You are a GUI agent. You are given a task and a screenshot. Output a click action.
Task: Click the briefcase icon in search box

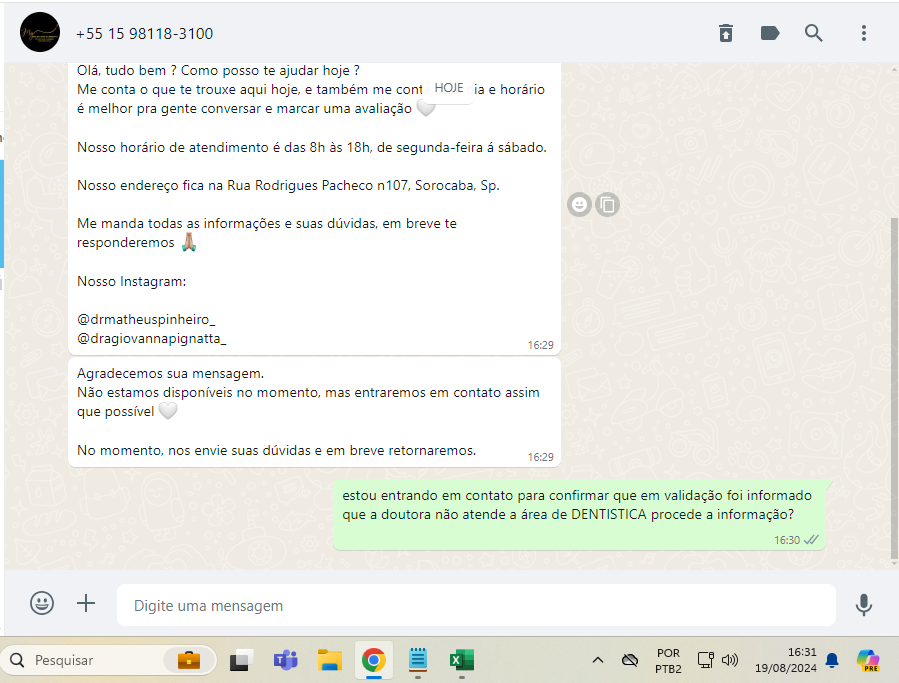(189, 661)
